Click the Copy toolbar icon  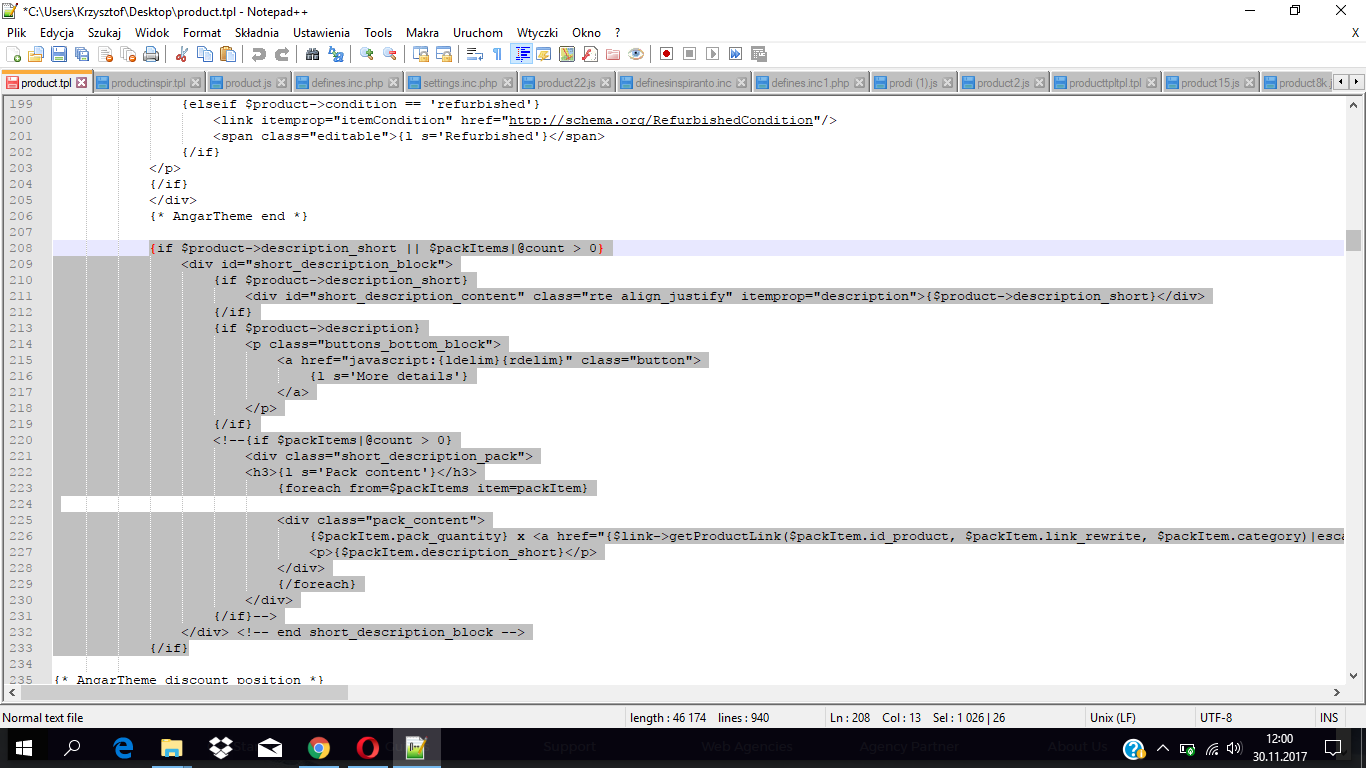click(x=204, y=54)
